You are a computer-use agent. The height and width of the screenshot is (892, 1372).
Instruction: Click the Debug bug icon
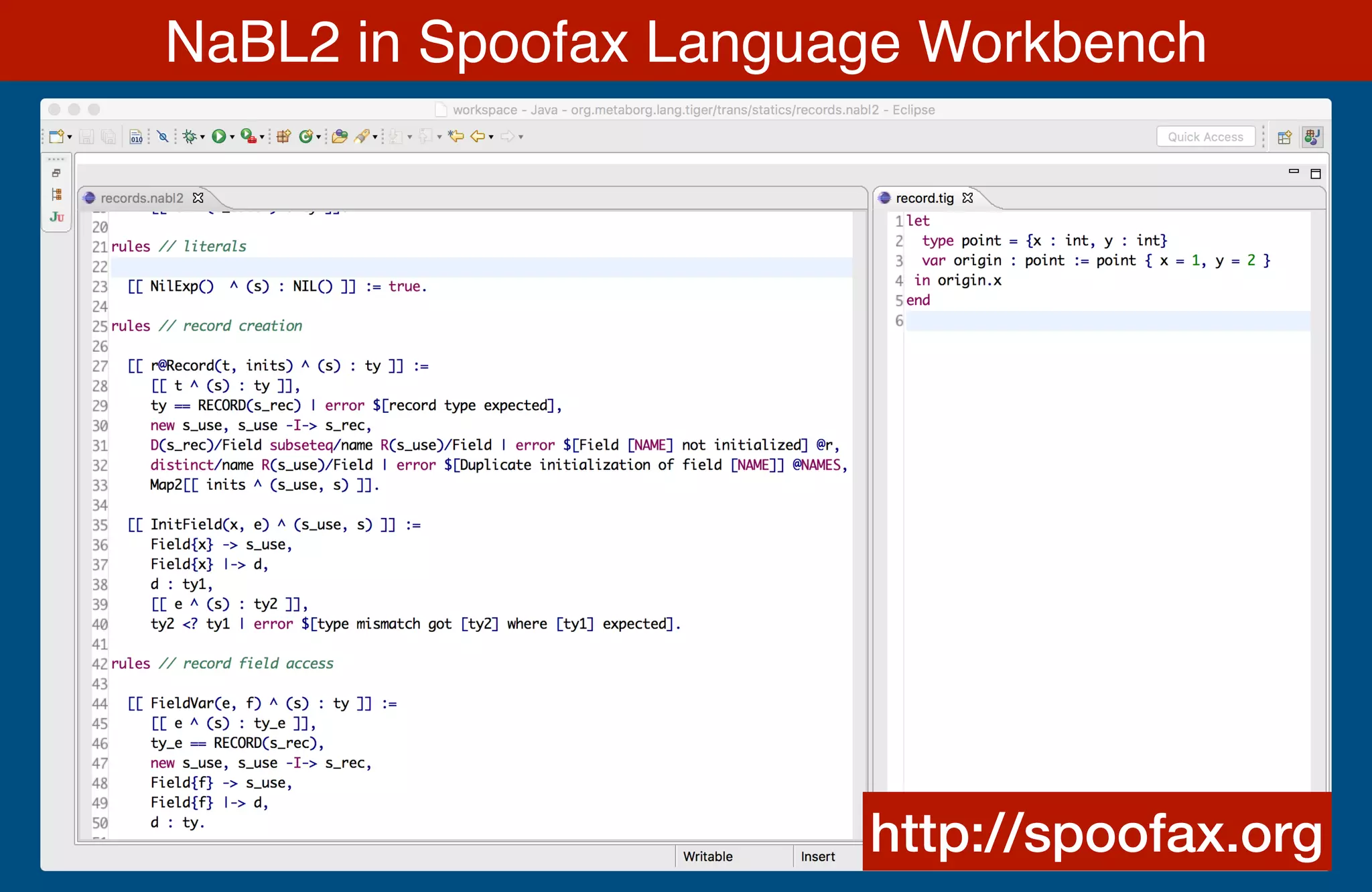point(190,137)
